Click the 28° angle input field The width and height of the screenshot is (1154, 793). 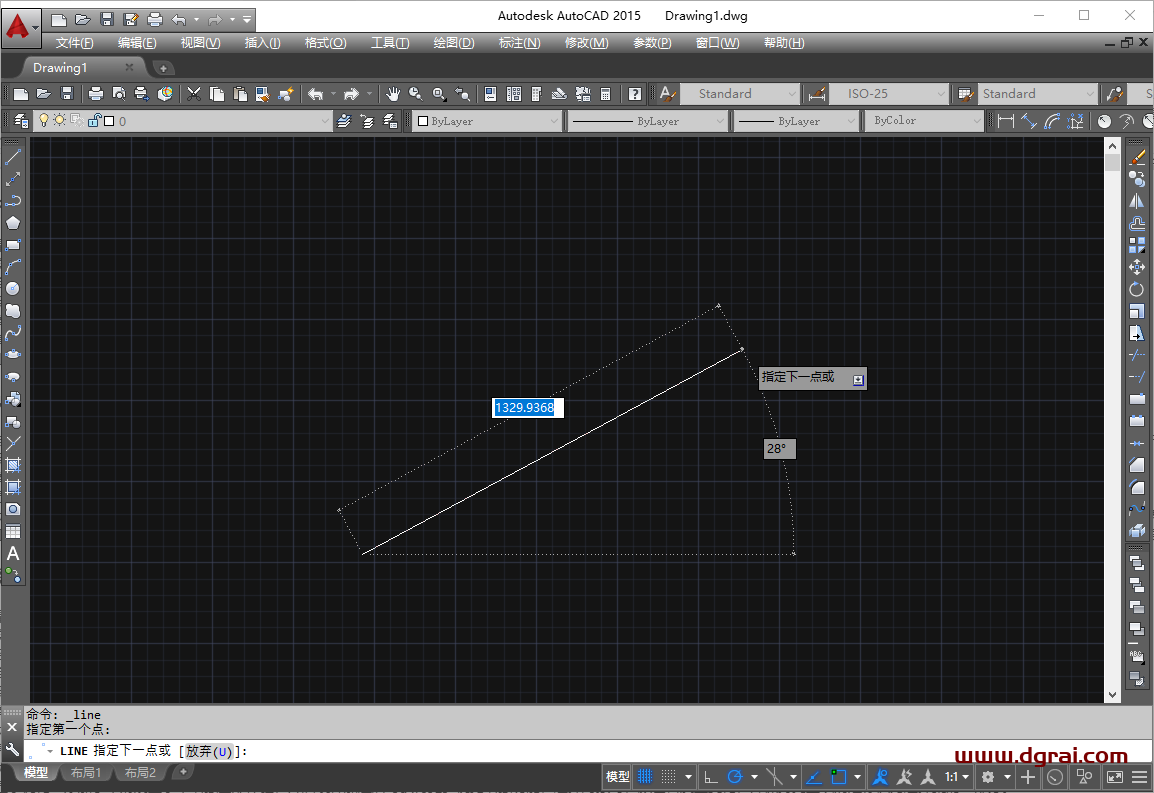point(779,448)
